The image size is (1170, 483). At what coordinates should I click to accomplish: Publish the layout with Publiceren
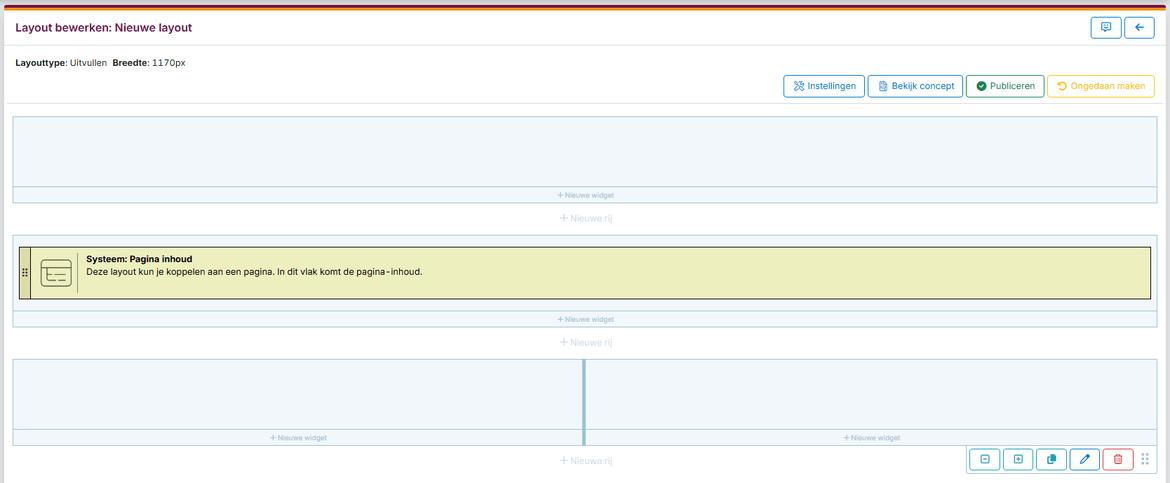pos(1005,86)
